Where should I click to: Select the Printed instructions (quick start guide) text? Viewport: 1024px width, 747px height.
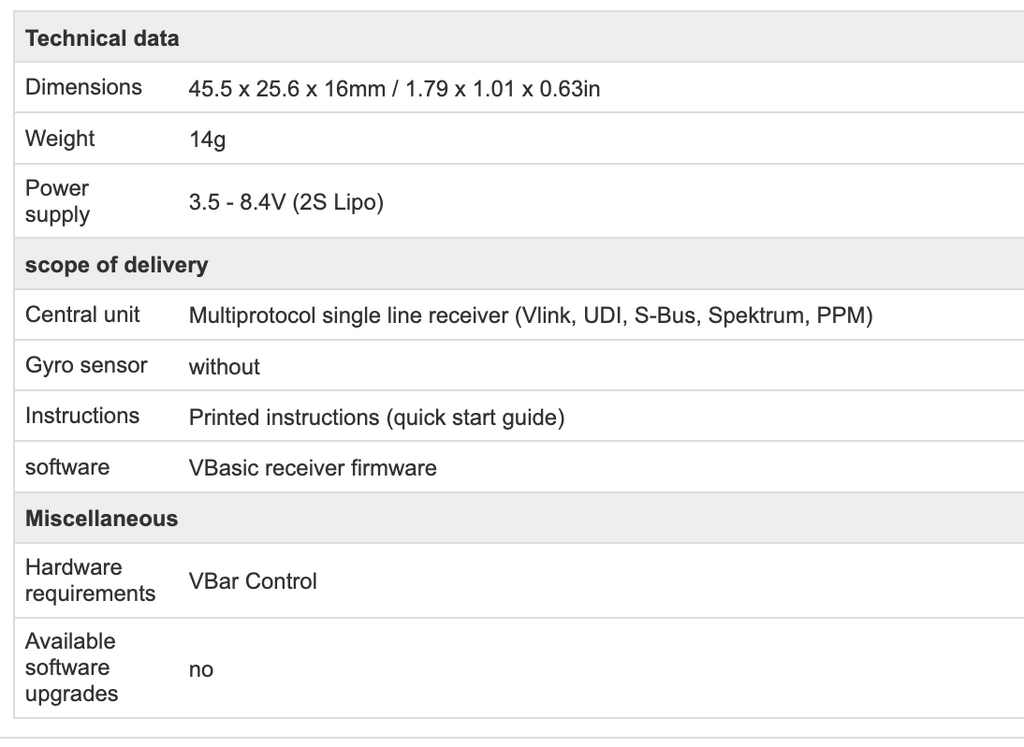pos(376,418)
